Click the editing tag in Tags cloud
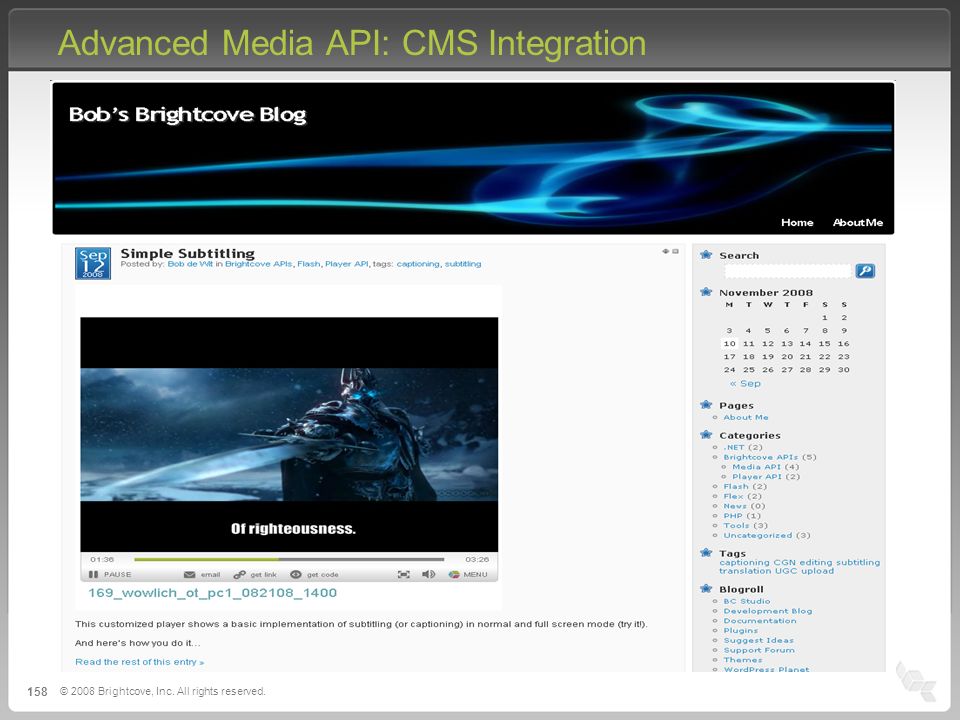960x720 pixels. coord(816,562)
